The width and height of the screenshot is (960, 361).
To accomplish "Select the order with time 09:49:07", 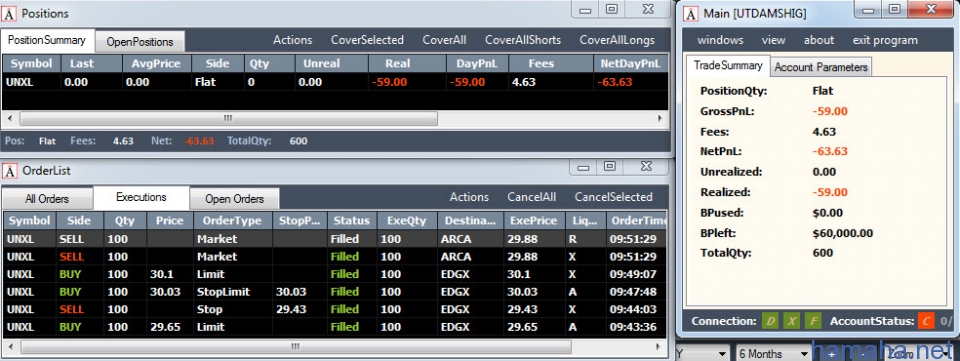I will [334, 274].
